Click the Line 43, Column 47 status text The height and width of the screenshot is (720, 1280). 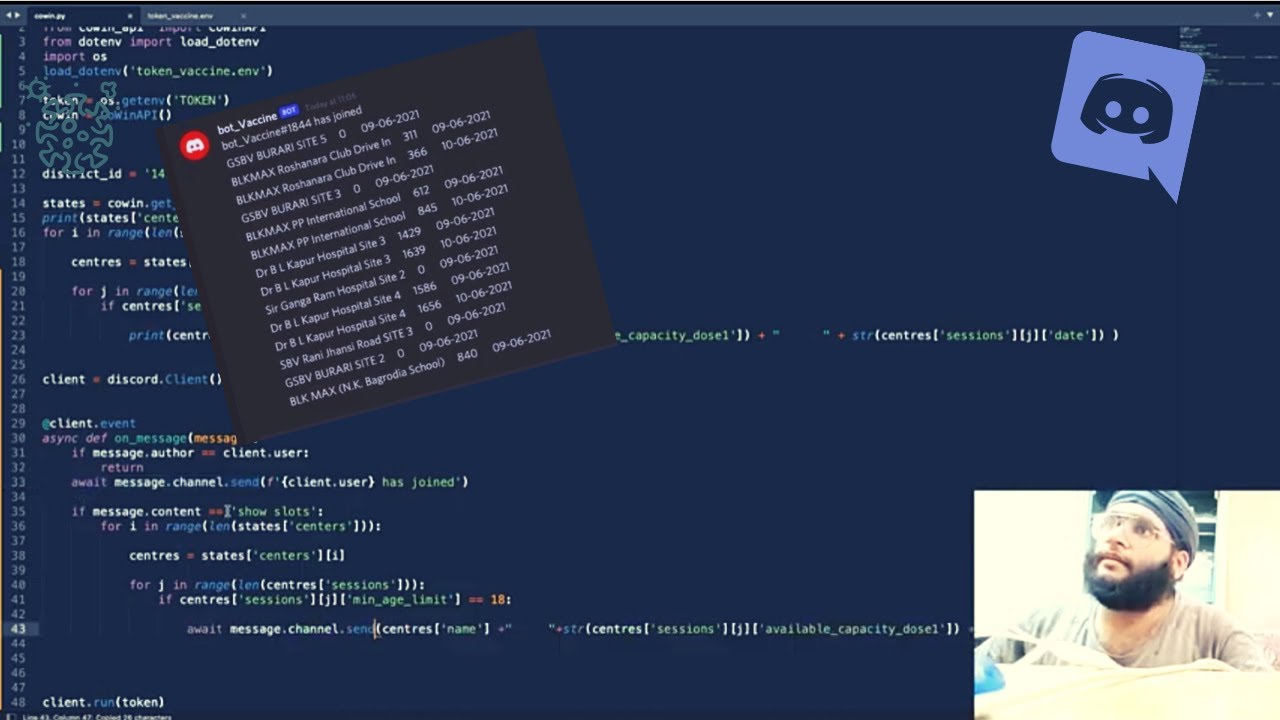point(58,716)
